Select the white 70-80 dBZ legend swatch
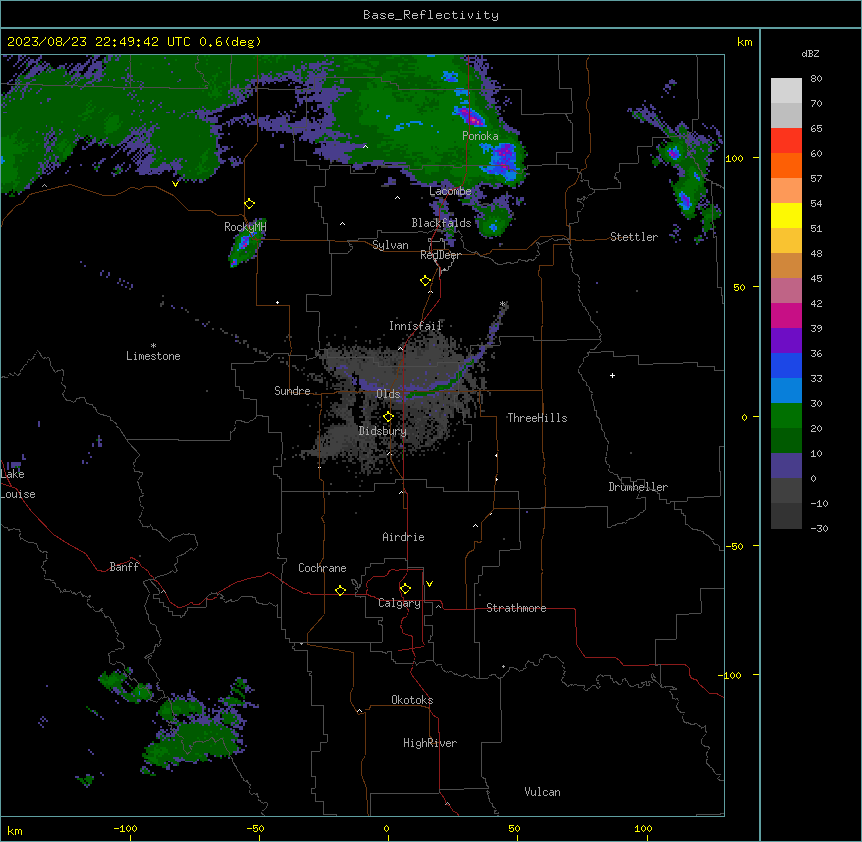Screen dimensions: 862x842 tap(786, 91)
